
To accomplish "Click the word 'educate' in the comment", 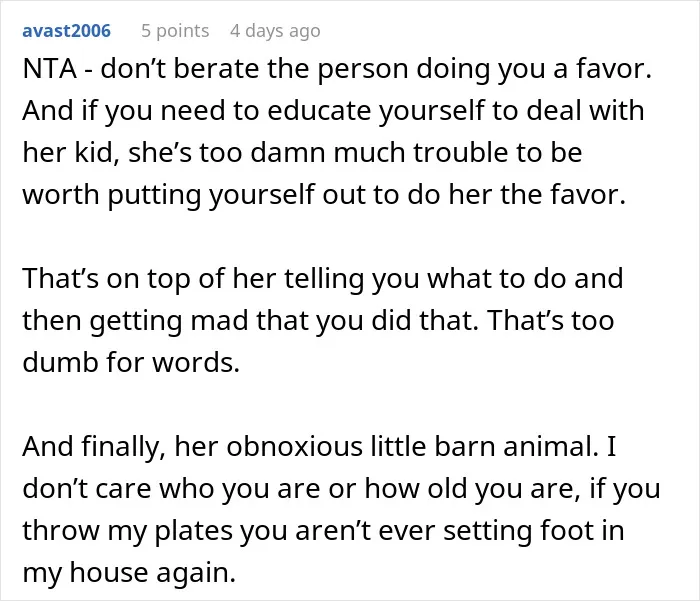I will coord(319,111).
